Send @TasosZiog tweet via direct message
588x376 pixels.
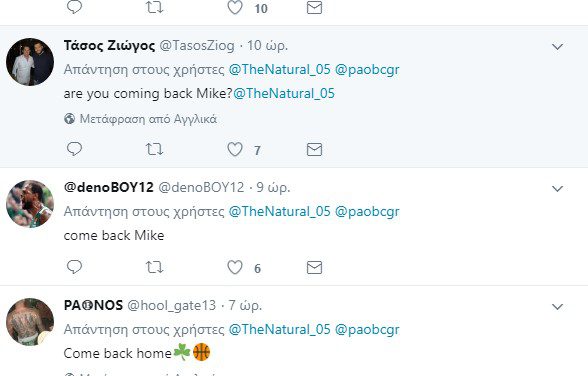[314, 149]
